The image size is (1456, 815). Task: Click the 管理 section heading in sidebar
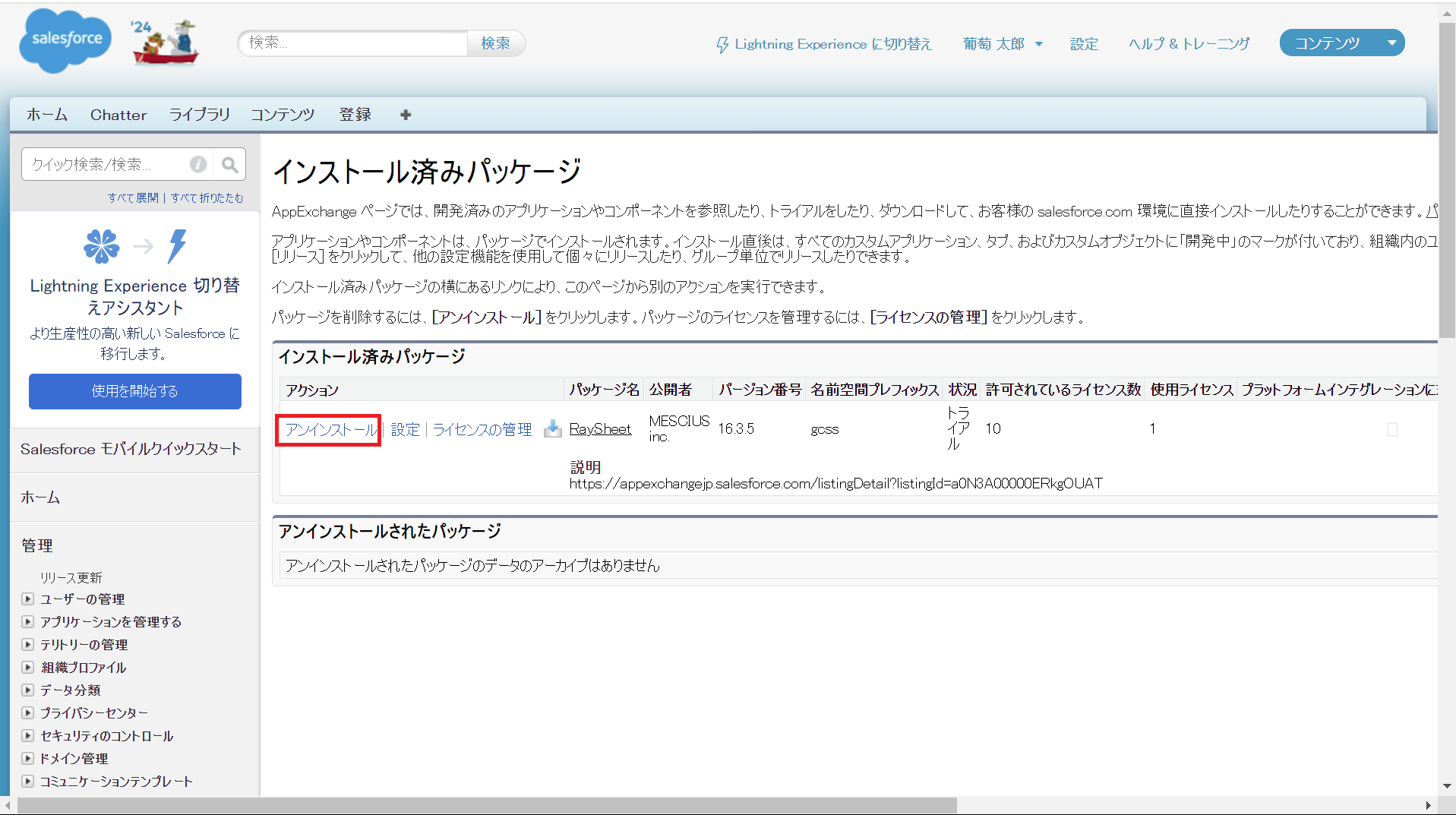coord(37,546)
